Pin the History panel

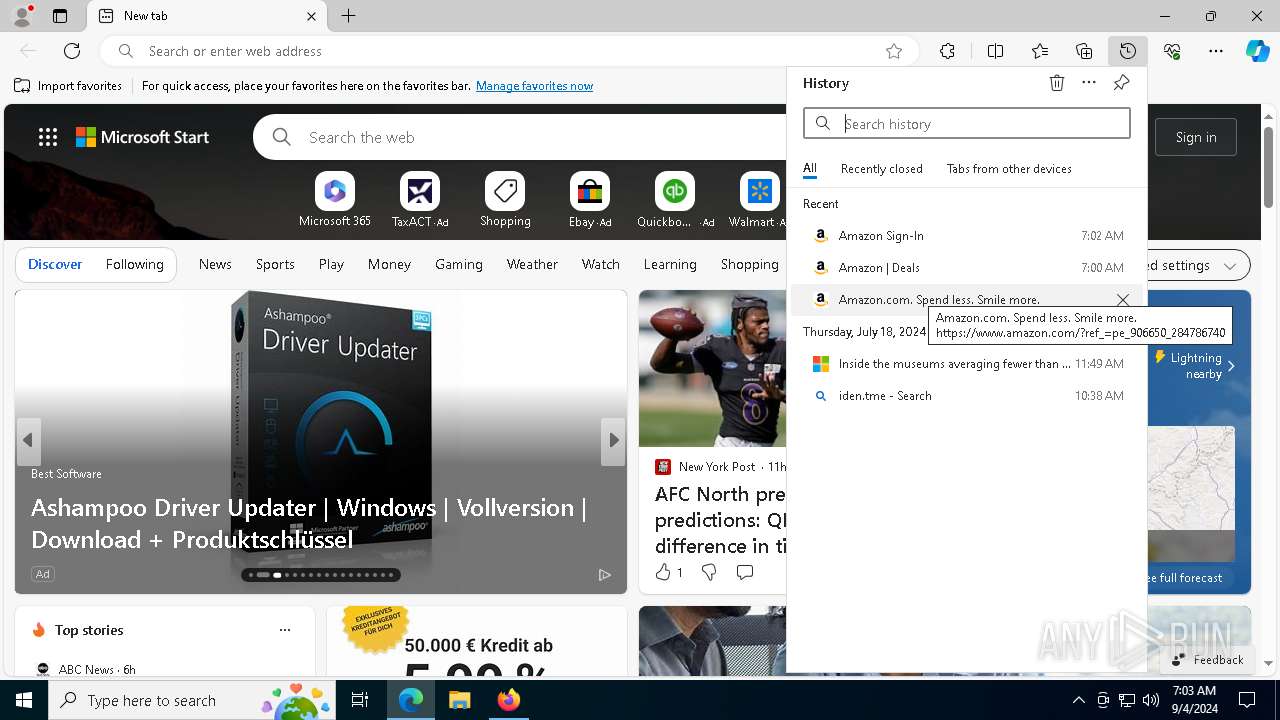click(x=1121, y=83)
